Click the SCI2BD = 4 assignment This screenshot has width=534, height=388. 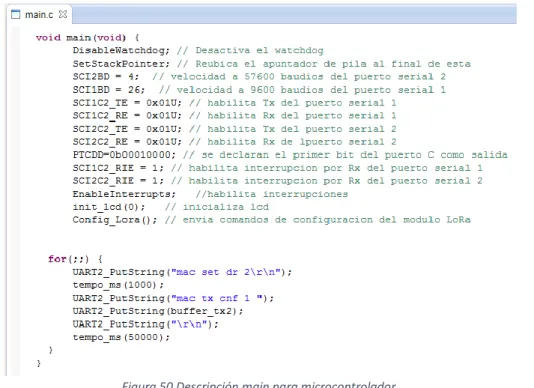coord(106,77)
